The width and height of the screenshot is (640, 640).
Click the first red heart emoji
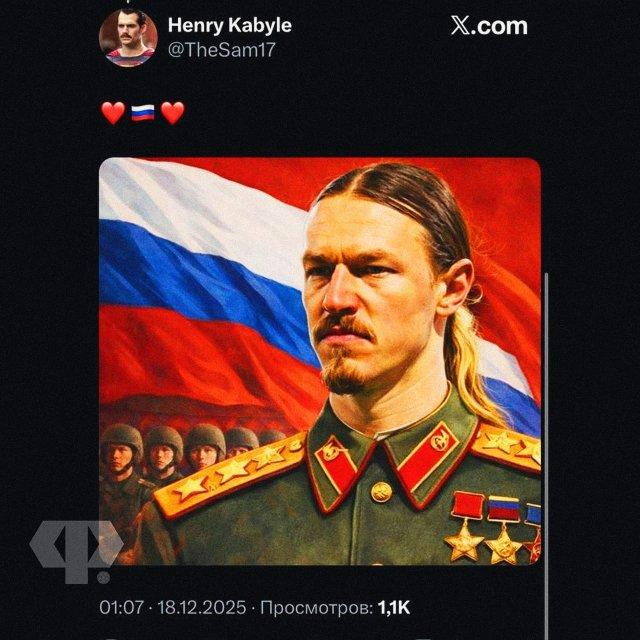point(113,113)
